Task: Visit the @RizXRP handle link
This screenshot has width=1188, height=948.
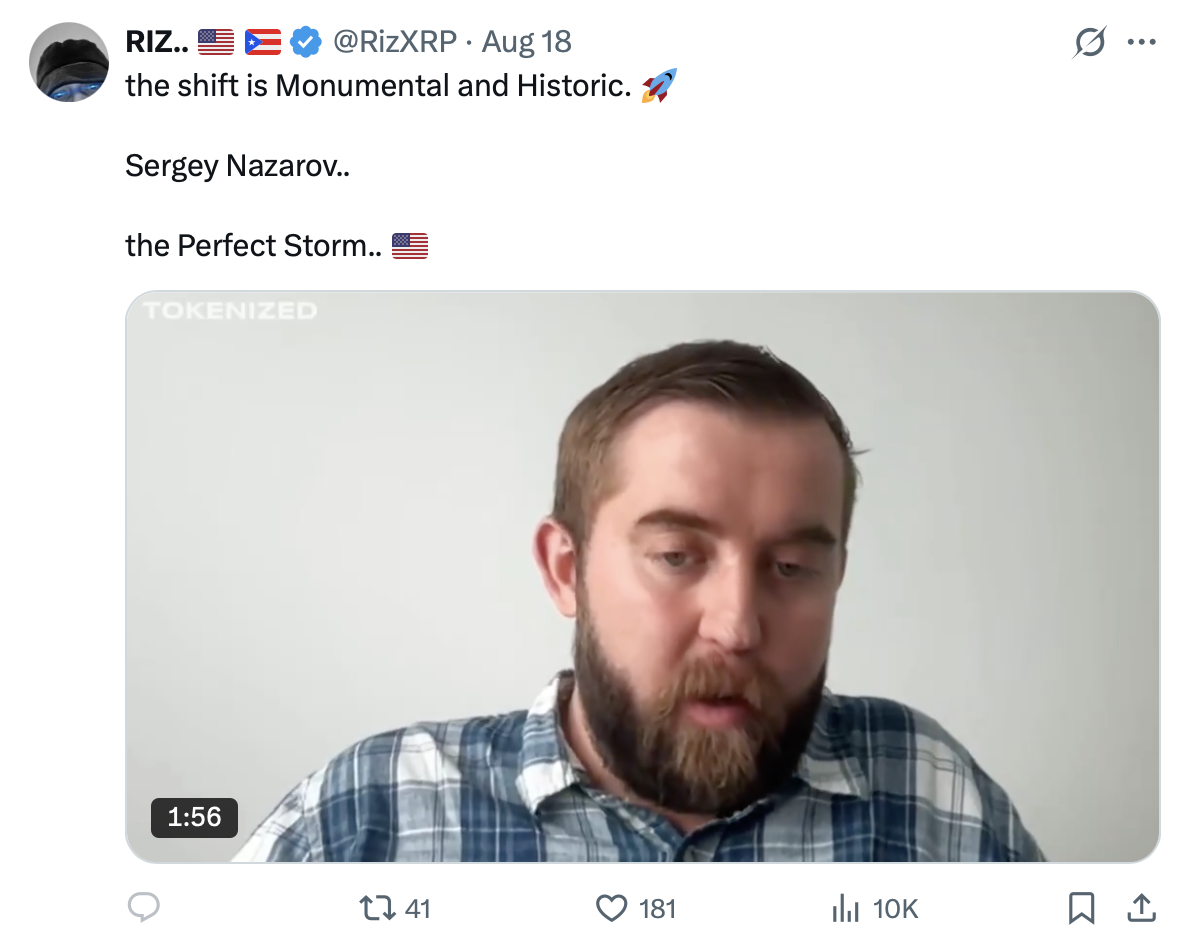Action: point(395,42)
